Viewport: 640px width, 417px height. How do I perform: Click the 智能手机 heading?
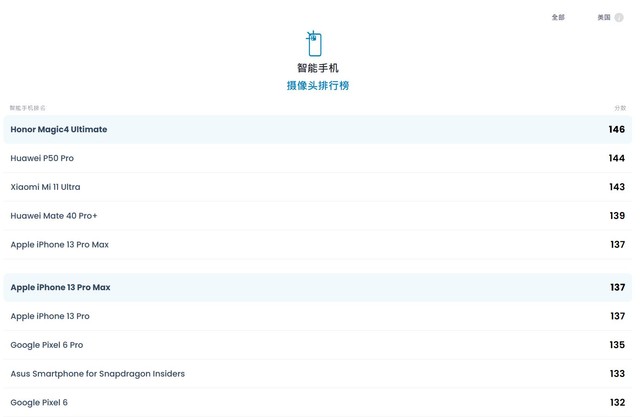pyautogui.click(x=318, y=68)
